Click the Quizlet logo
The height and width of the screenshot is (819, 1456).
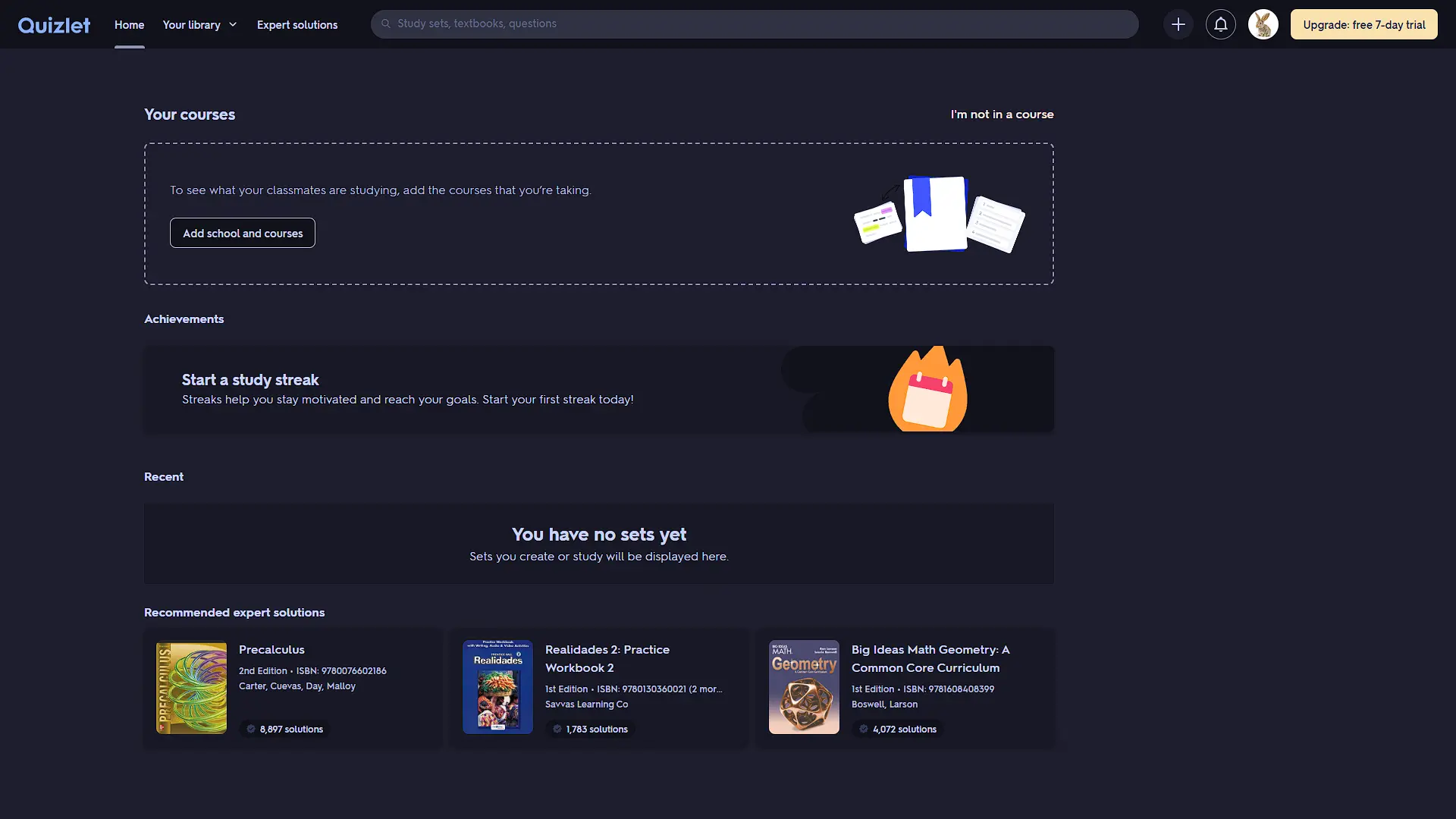[54, 25]
